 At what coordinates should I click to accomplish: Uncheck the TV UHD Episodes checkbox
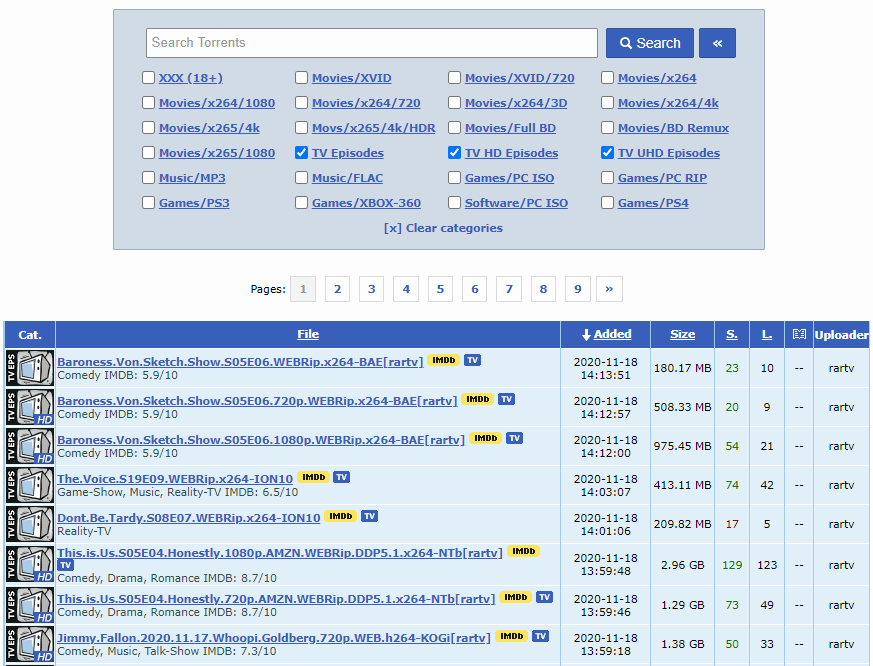[607, 153]
